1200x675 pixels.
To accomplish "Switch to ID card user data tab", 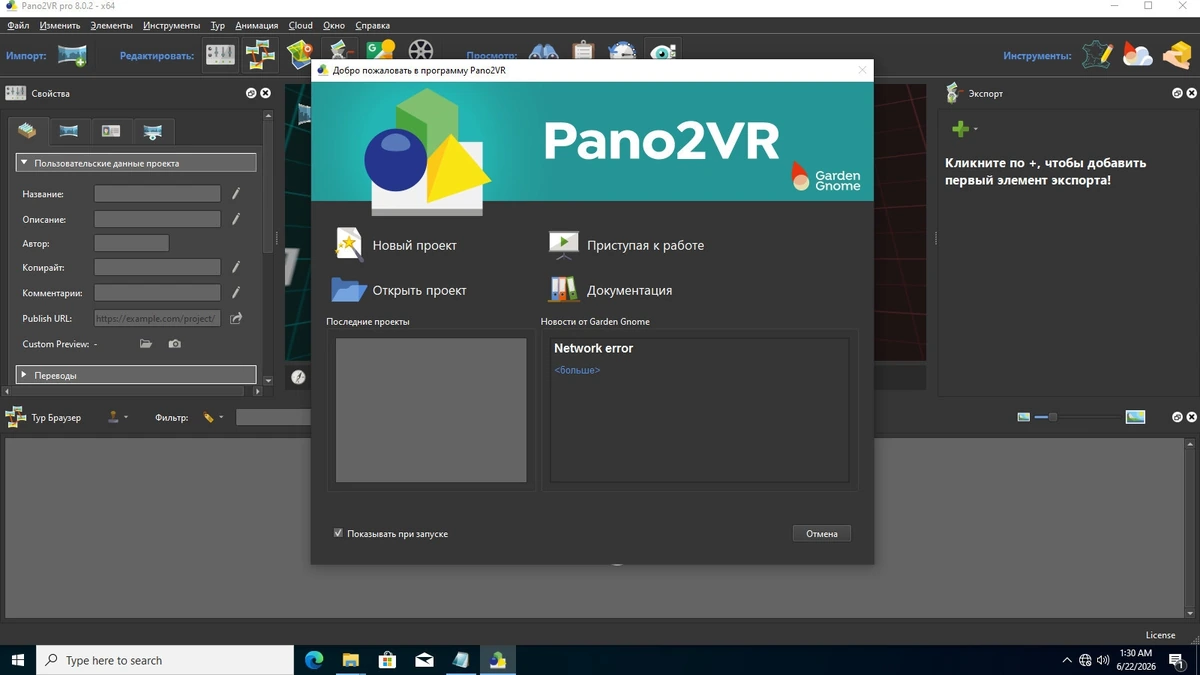I will 111,131.
